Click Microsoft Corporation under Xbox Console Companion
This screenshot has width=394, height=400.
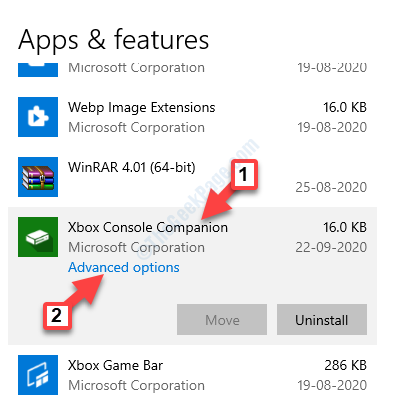[136, 247]
